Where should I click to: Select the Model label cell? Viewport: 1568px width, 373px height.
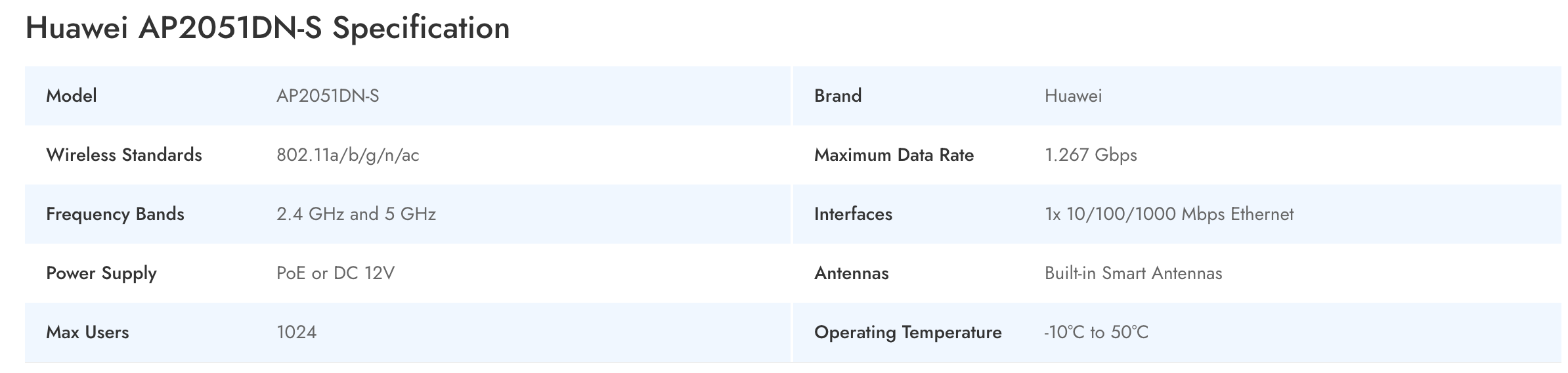pyautogui.click(x=72, y=96)
